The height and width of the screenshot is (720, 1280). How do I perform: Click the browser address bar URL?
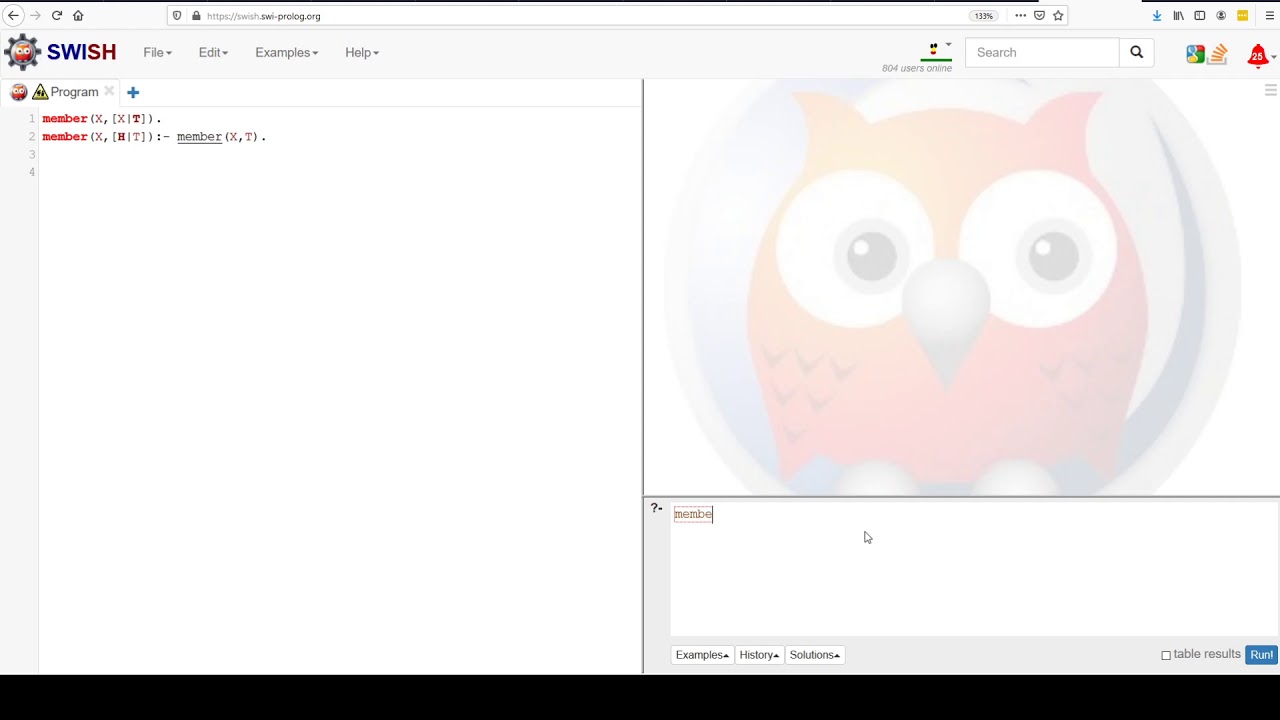point(264,16)
